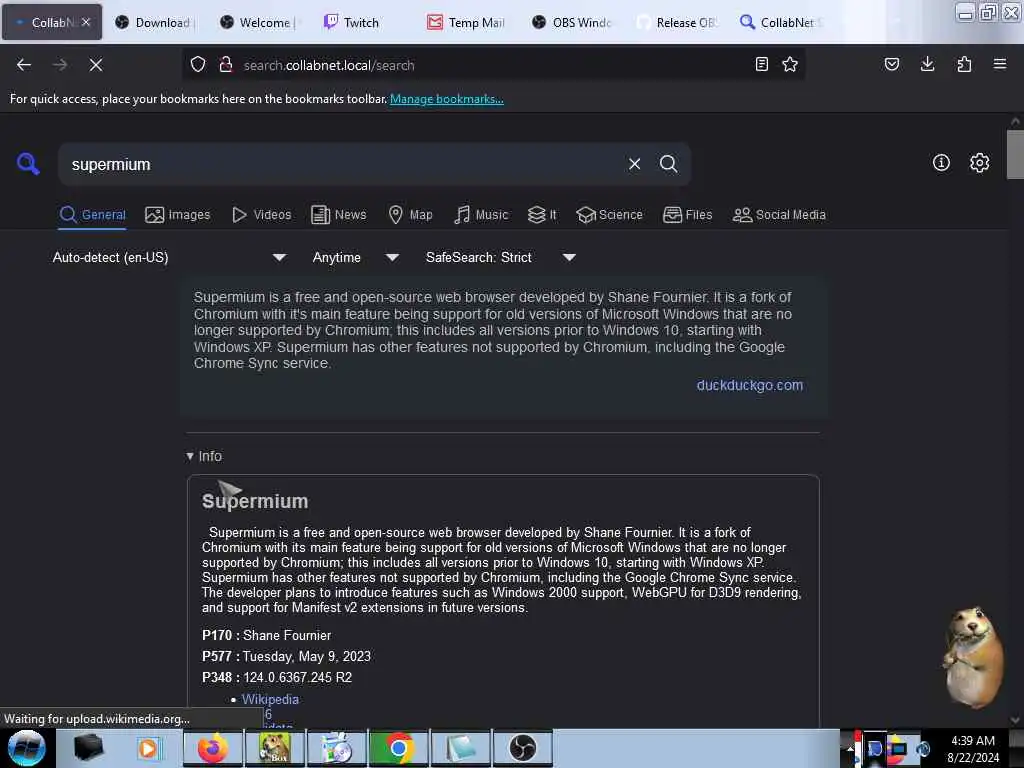Switch to the Release OBS GitHub tab

(677, 22)
